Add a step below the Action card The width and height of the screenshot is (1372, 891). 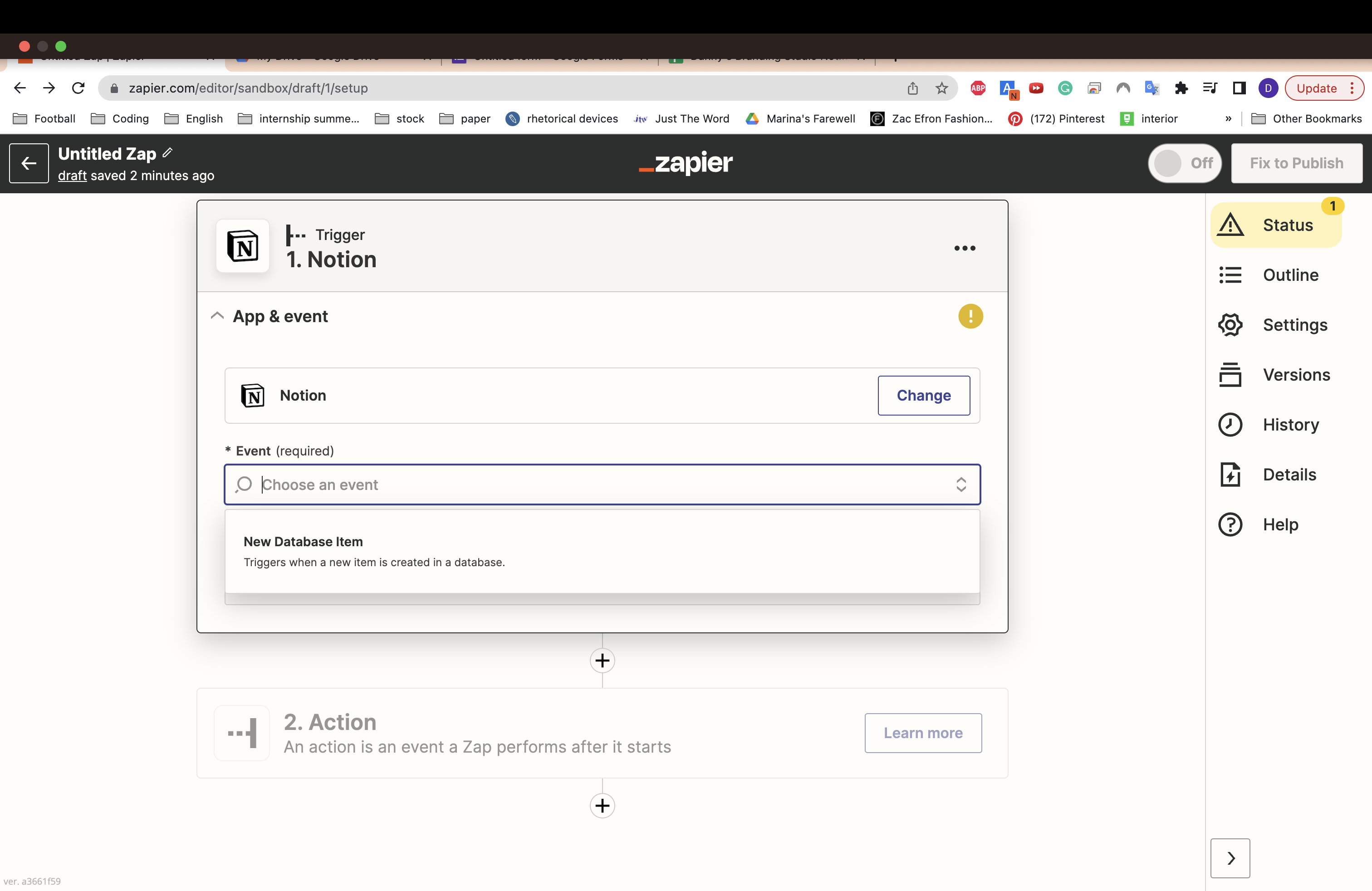(x=603, y=806)
